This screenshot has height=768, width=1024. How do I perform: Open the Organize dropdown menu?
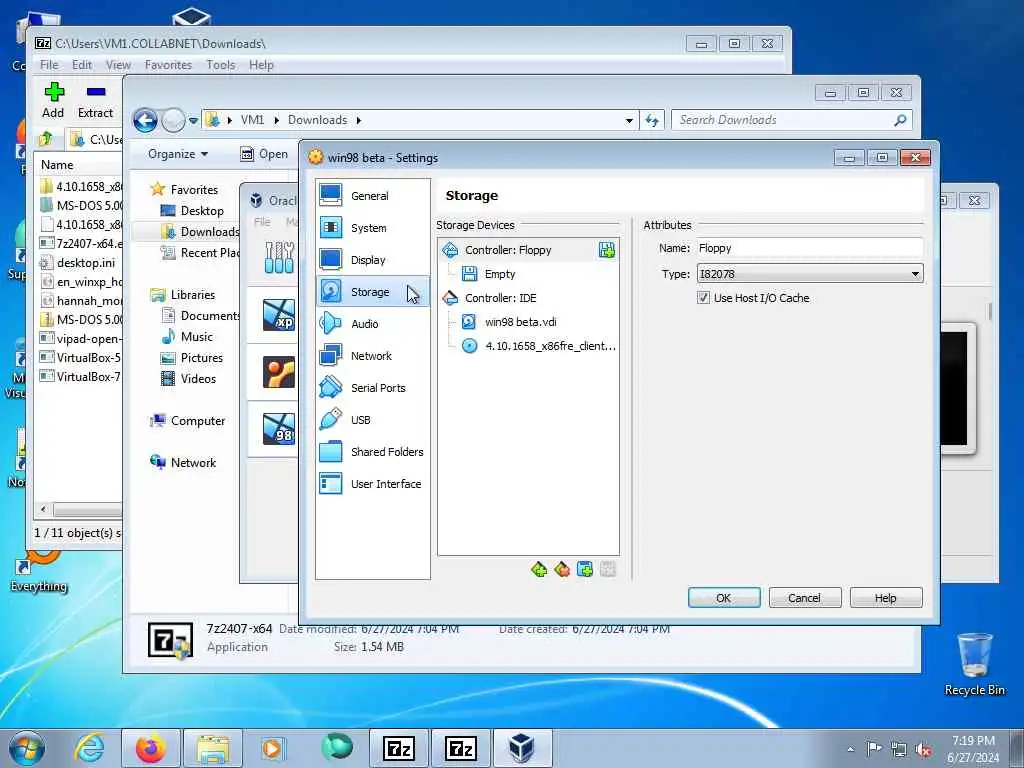pos(178,154)
